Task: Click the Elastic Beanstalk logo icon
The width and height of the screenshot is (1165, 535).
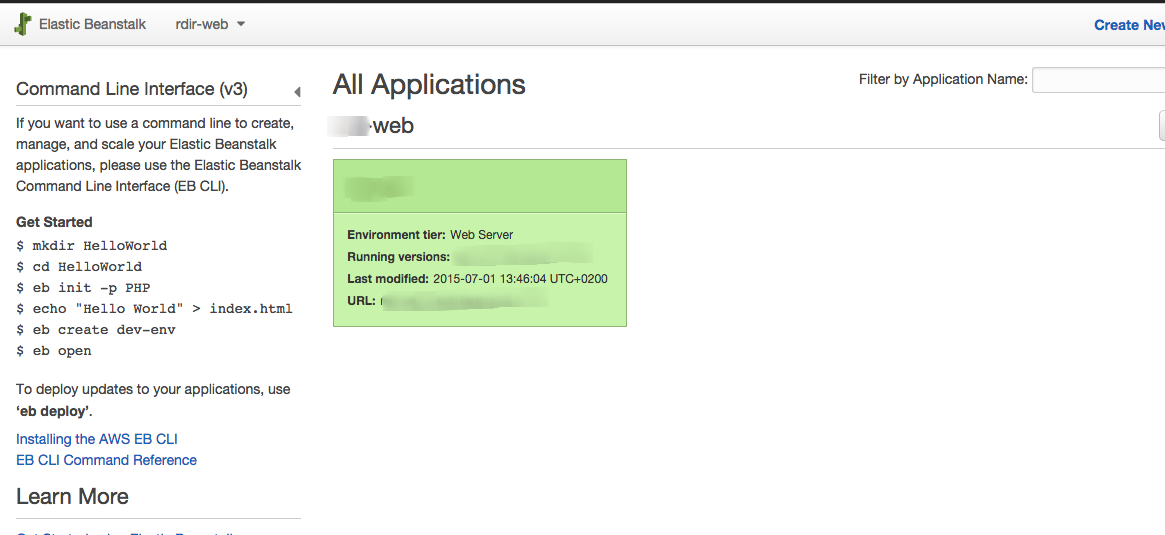Action: pyautogui.click(x=23, y=24)
